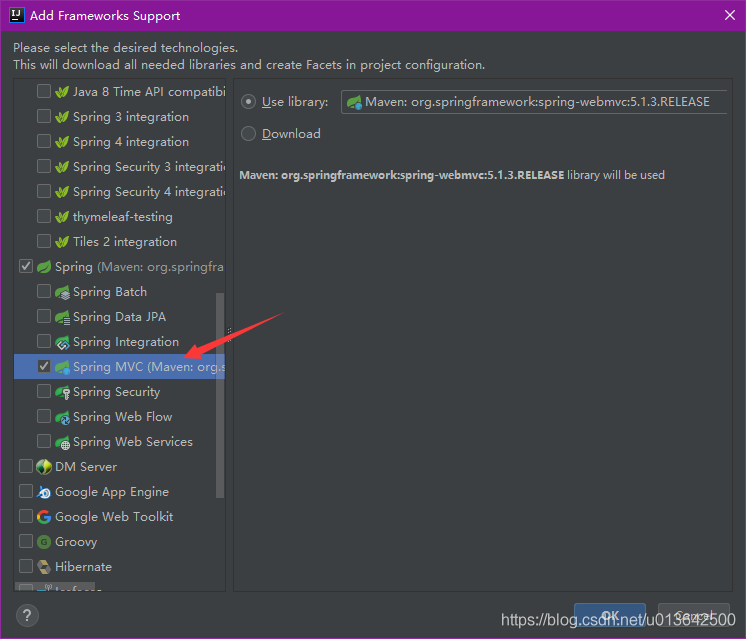The image size is (746, 639).
Task: Enable the Spring Batch checkbox
Action: [x=44, y=291]
